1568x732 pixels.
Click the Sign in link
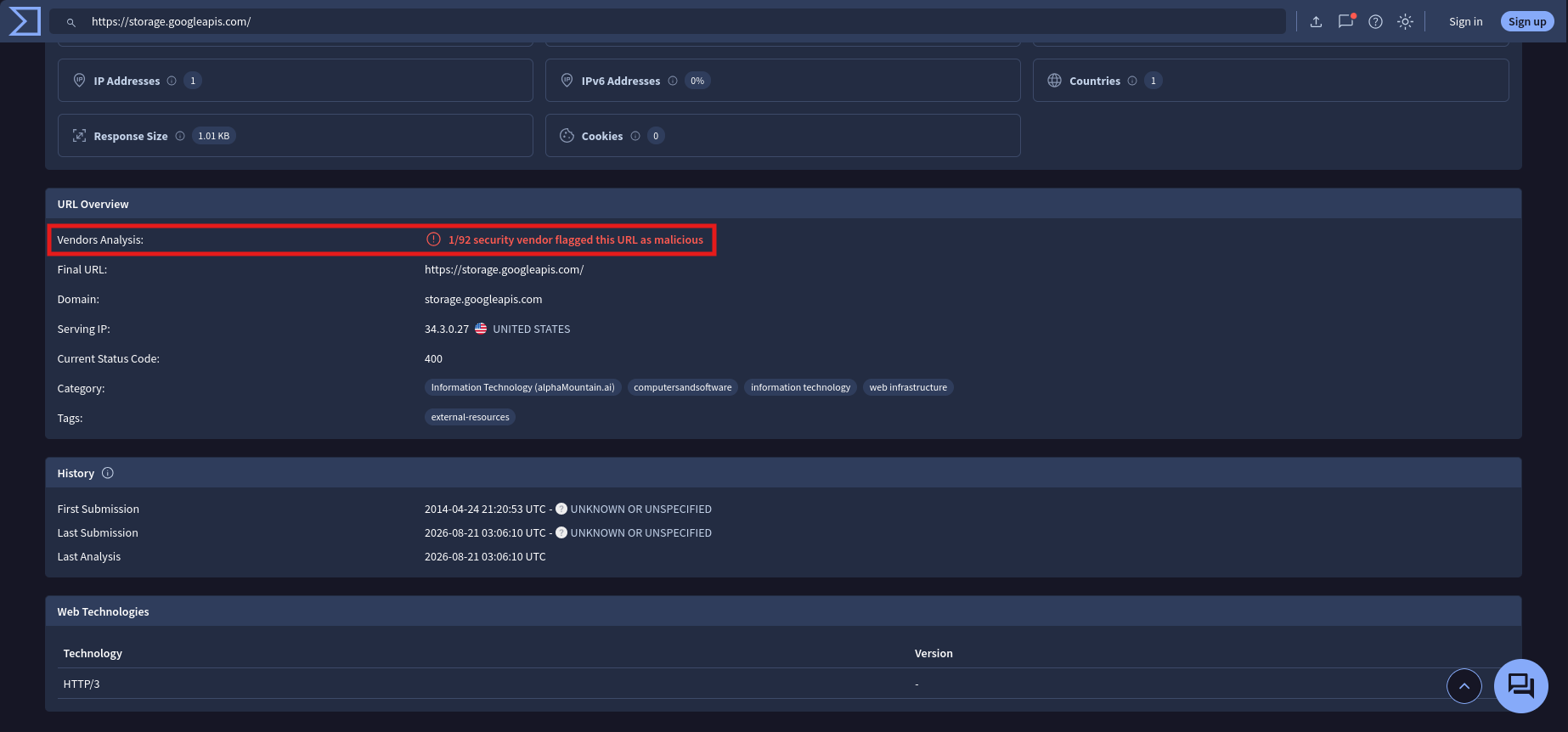(x=1465, y=22)
